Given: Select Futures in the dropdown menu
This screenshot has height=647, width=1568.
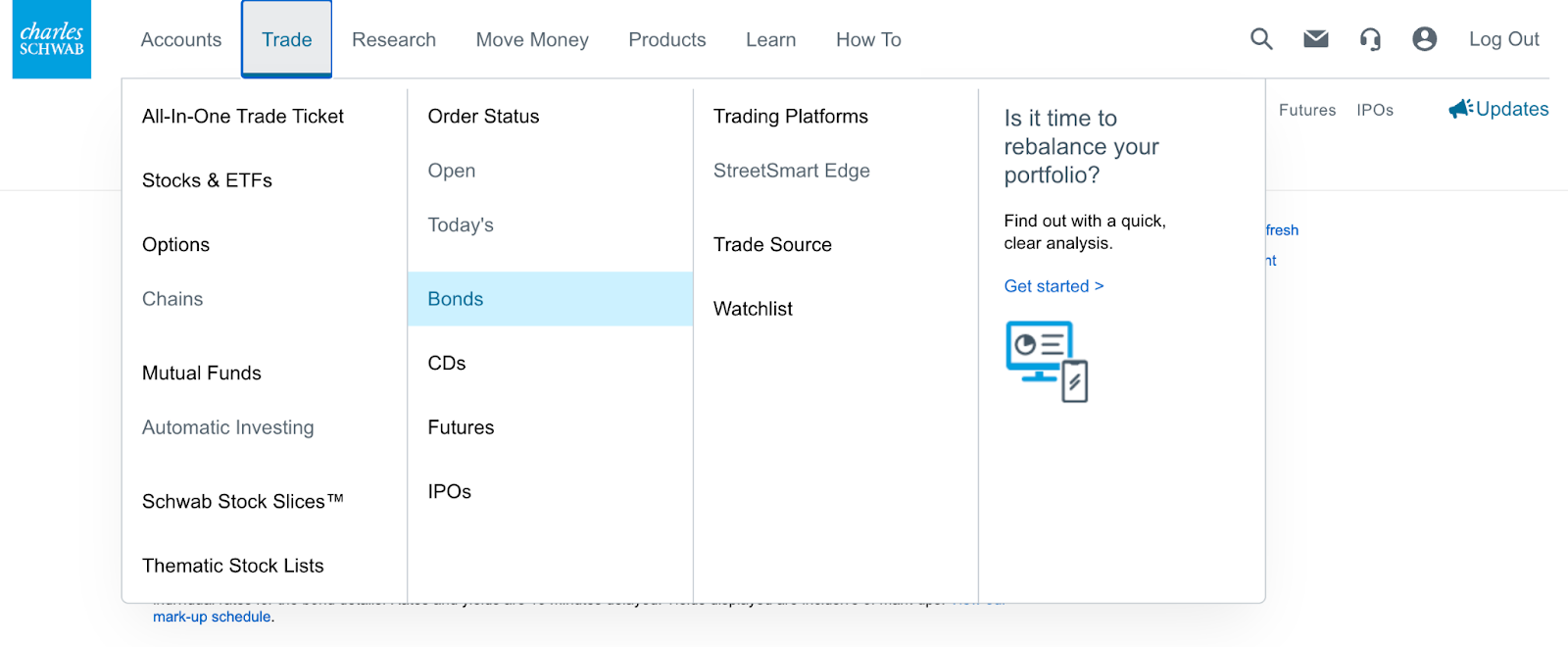Looking at the screenshot, I should pos(461,427).
